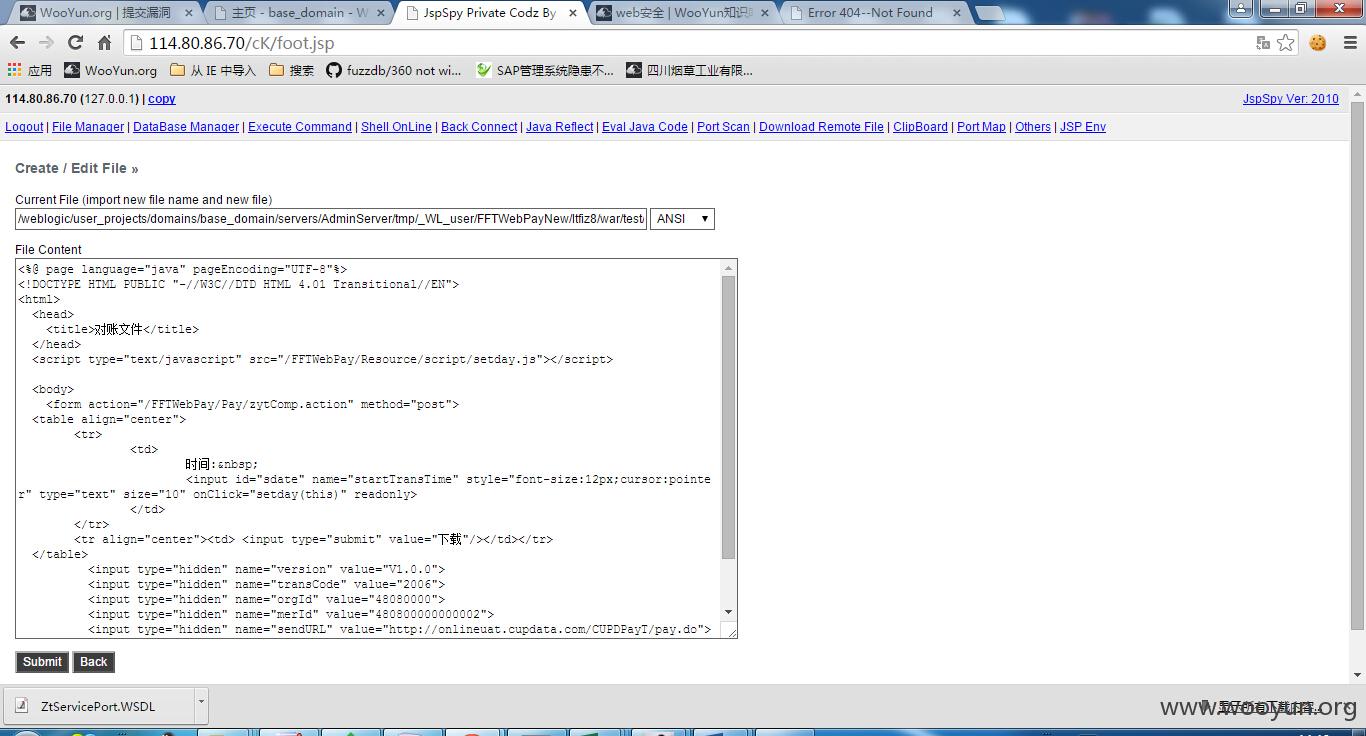The width and height of the screenshot is (1366, 736).
Task: Close the web安全 WooYun知识库 tab
Action: click(764, 13)
